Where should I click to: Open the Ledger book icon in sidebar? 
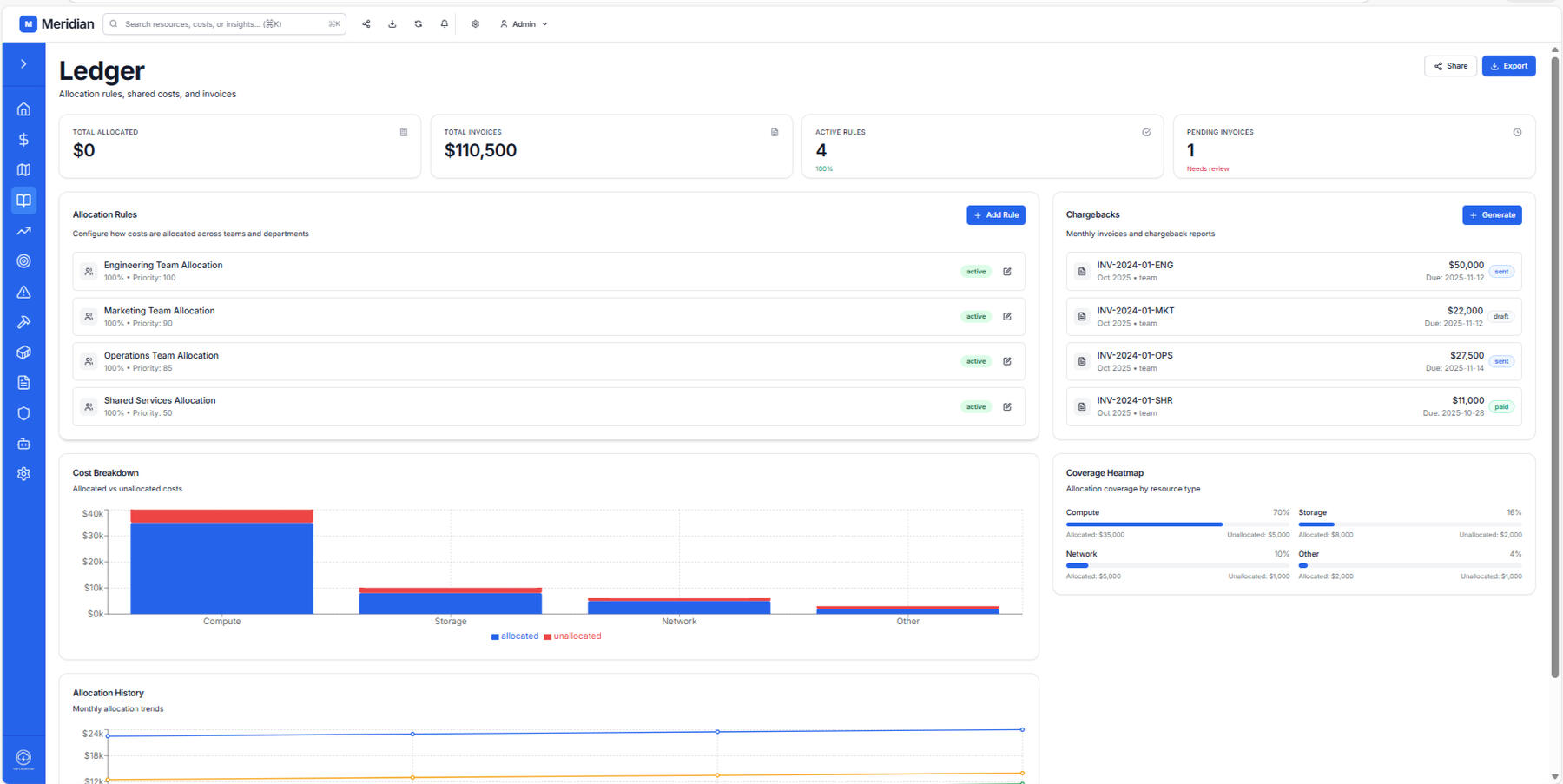[x=23, y=201]
